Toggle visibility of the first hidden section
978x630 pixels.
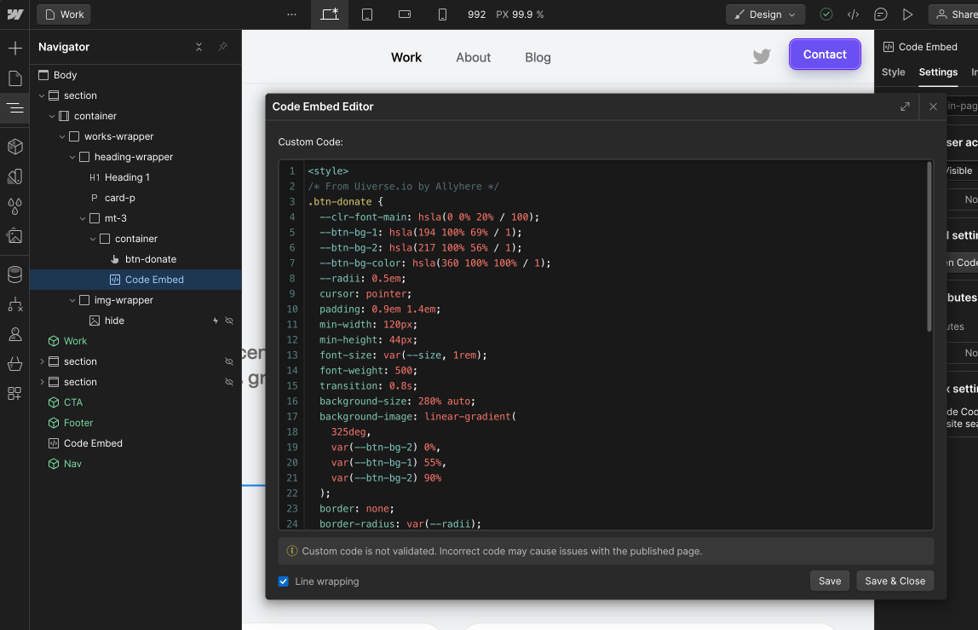coord(229,362)
